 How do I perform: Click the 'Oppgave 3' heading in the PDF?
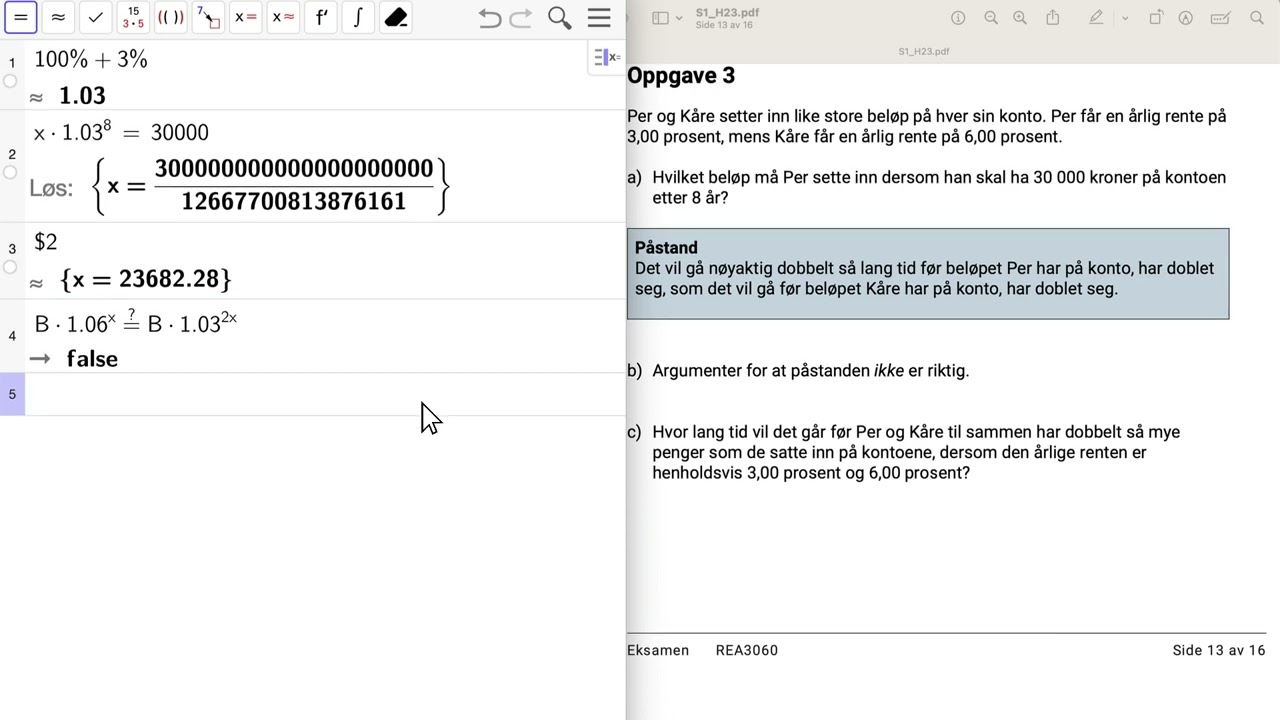[x=681, y=76]
